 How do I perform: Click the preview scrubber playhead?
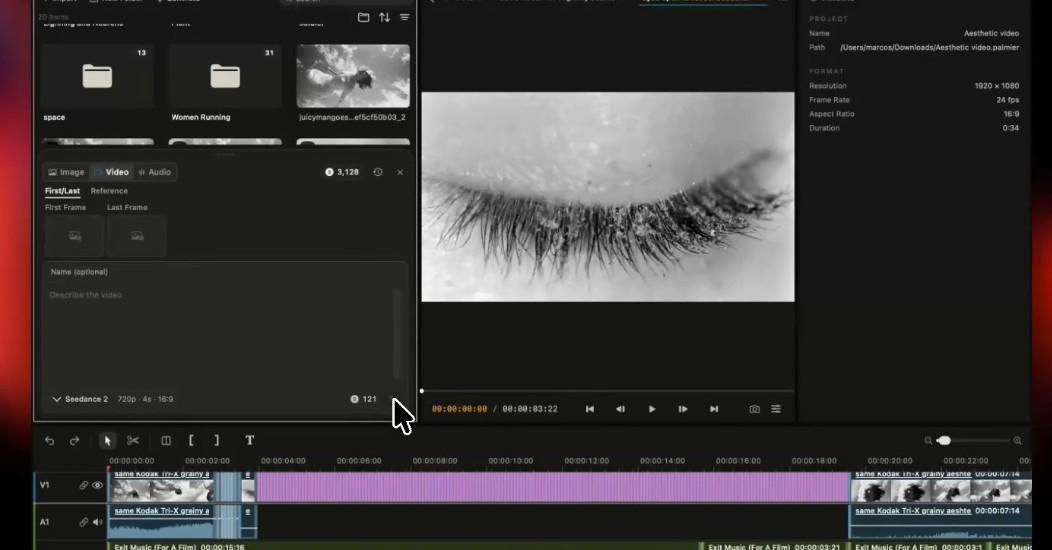coord(421,390)
